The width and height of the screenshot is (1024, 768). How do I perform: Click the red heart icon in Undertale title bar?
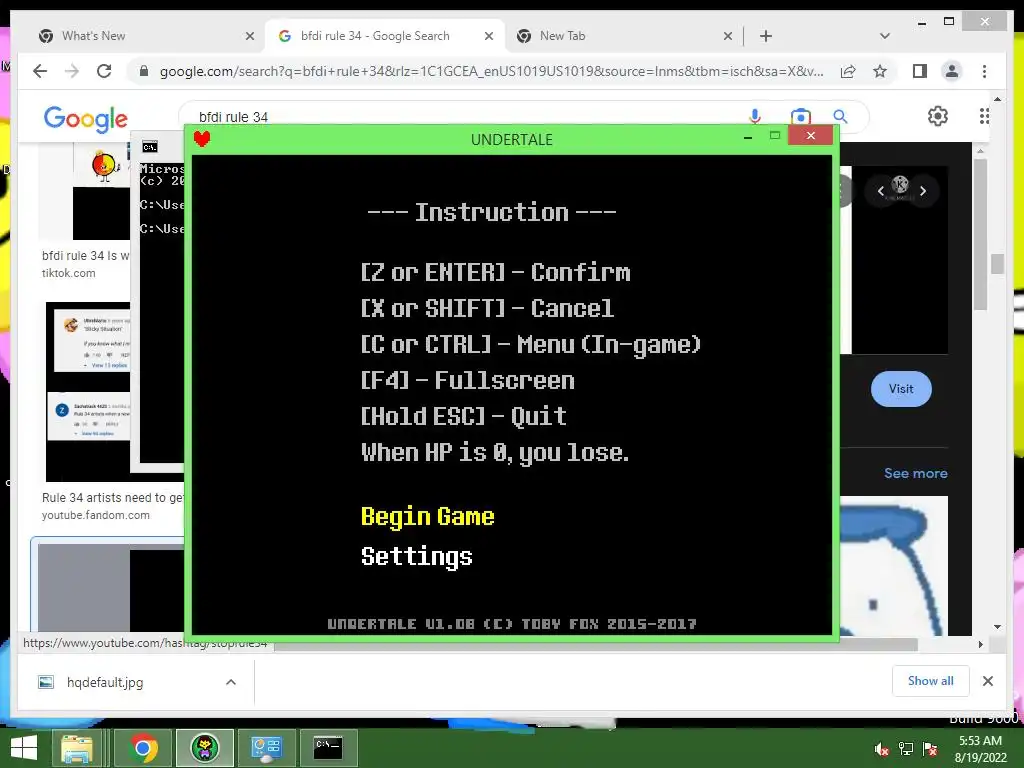[202, 138]
